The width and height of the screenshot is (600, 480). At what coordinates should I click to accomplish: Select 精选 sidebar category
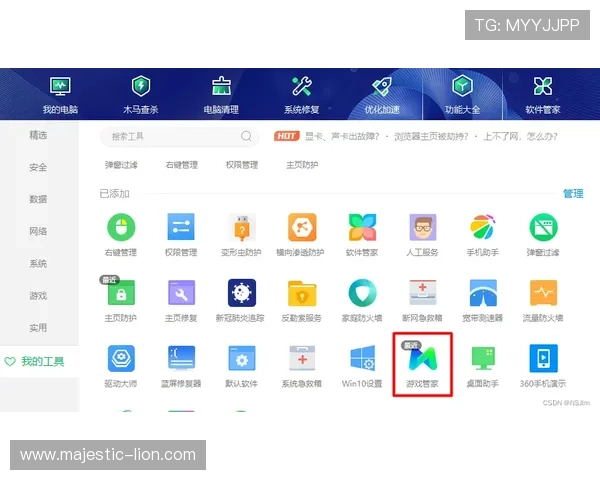[38, 135]
